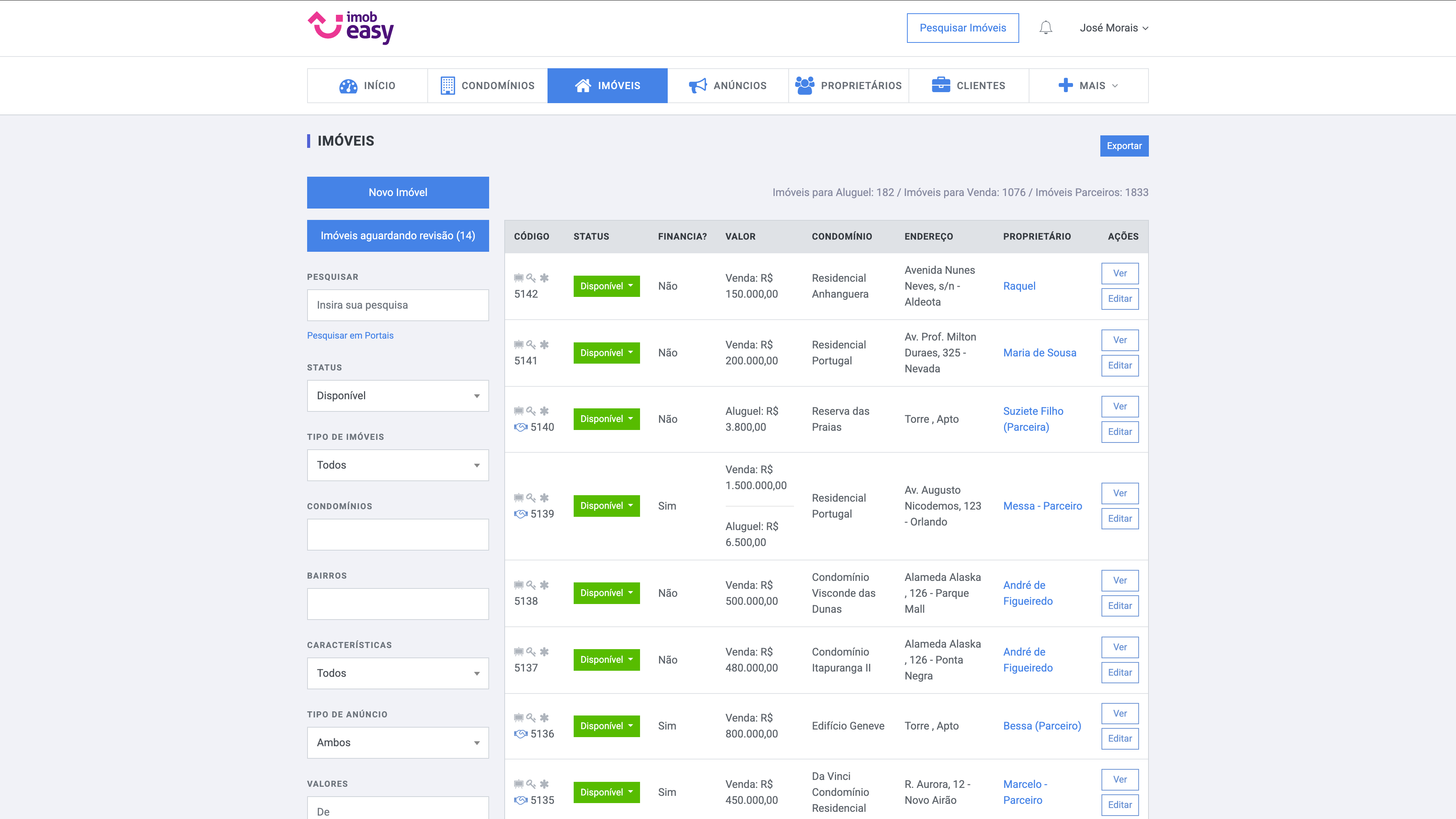Open owner Messa - Parceiro link

point(1042,506)
